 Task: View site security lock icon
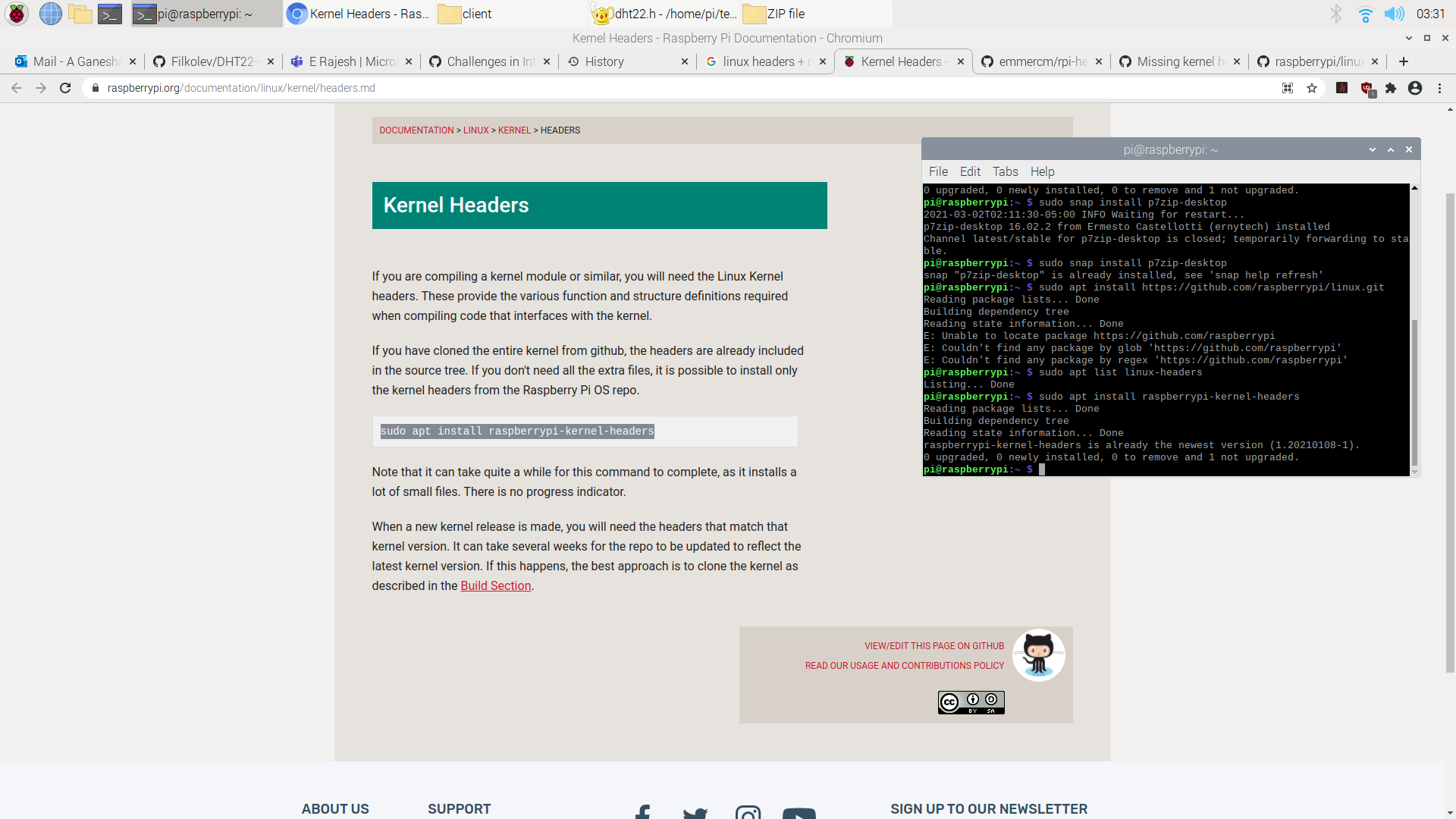point(95,88)
